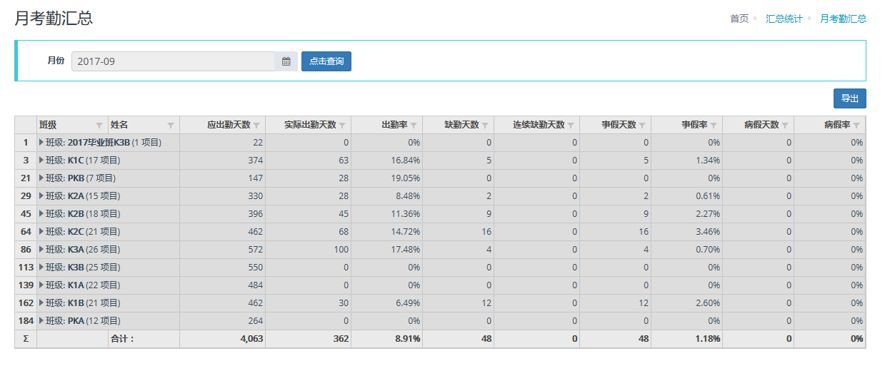
Task: Open filter icon on 应出勤天数 column
Action: (257, 125)
